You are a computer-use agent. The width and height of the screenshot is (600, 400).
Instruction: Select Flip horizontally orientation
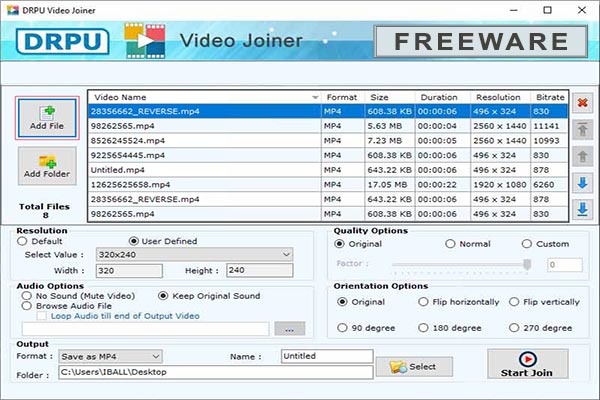(423, 302)
